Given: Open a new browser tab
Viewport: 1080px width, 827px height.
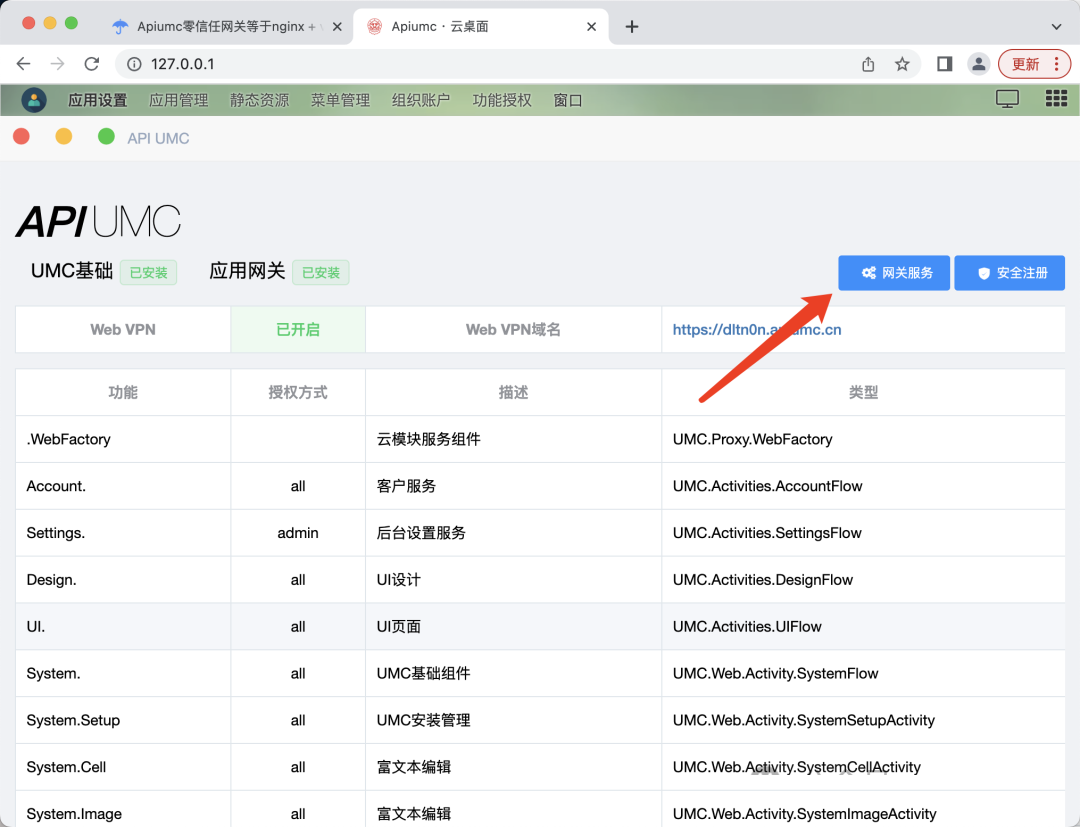Looking at the screenshot, I should click(631, 27).
